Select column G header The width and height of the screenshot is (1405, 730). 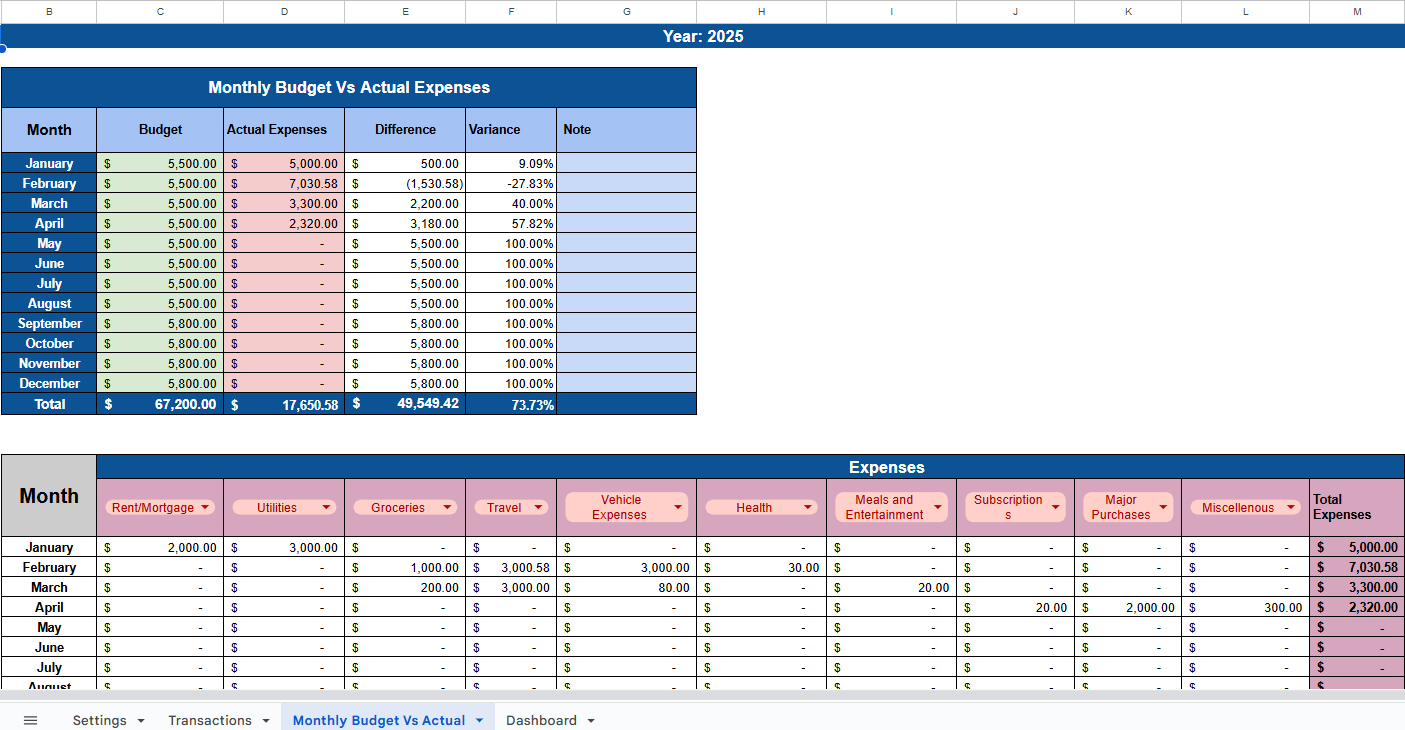[626, 11]
